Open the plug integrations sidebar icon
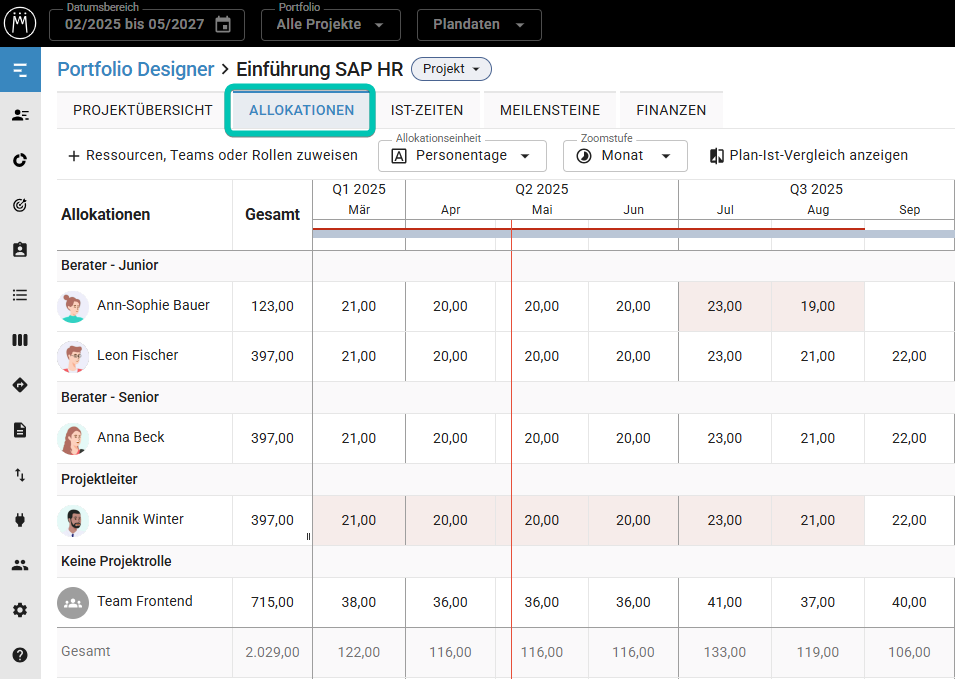Image resolution: width=955 pixels, height=679 pixels. [20, 519]
